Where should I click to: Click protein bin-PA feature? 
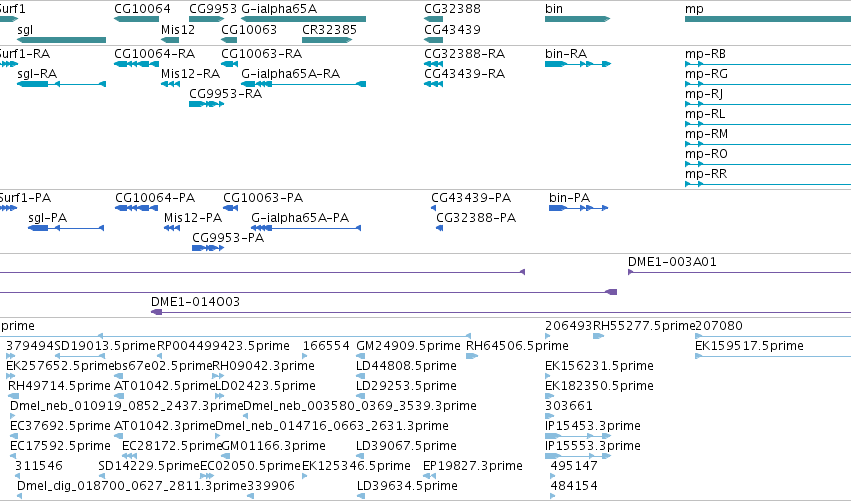pos(579,208)
